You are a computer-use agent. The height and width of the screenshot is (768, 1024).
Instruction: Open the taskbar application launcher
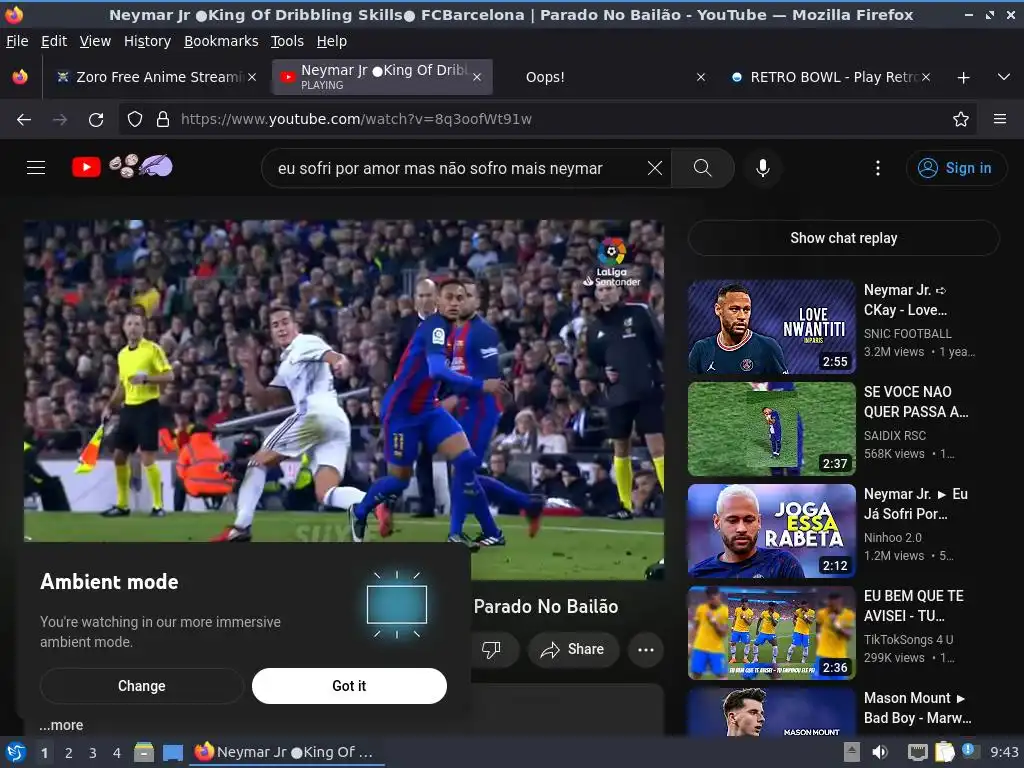click(16, 752)
